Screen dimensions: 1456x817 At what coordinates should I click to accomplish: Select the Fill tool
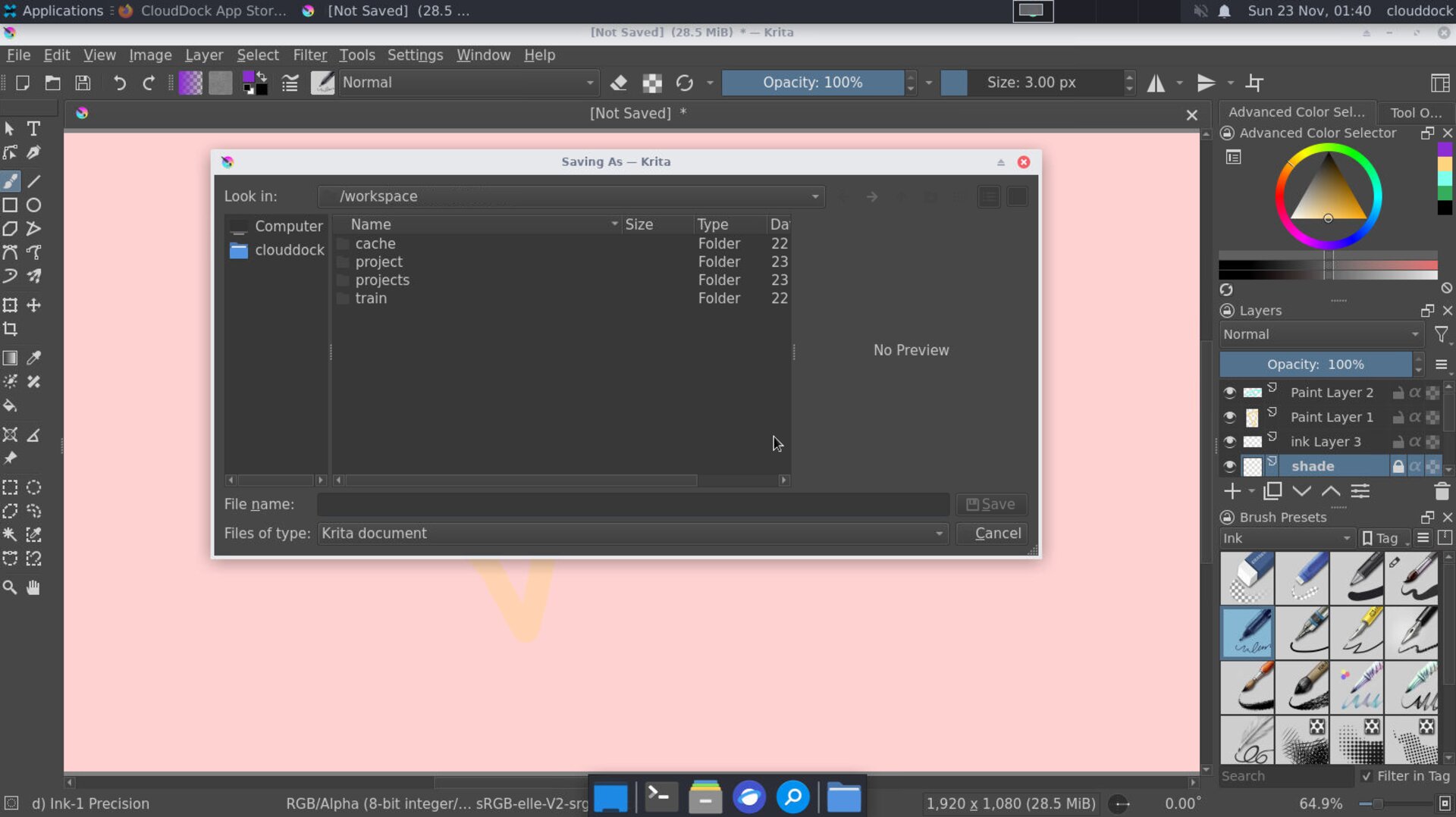pos(10,406)
